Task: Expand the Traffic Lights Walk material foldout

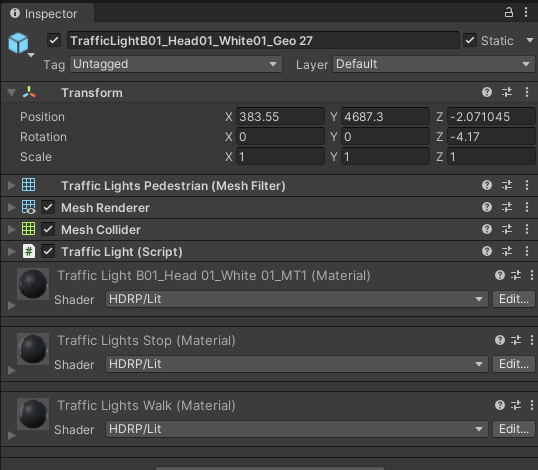Action: [x=12, y=436]
